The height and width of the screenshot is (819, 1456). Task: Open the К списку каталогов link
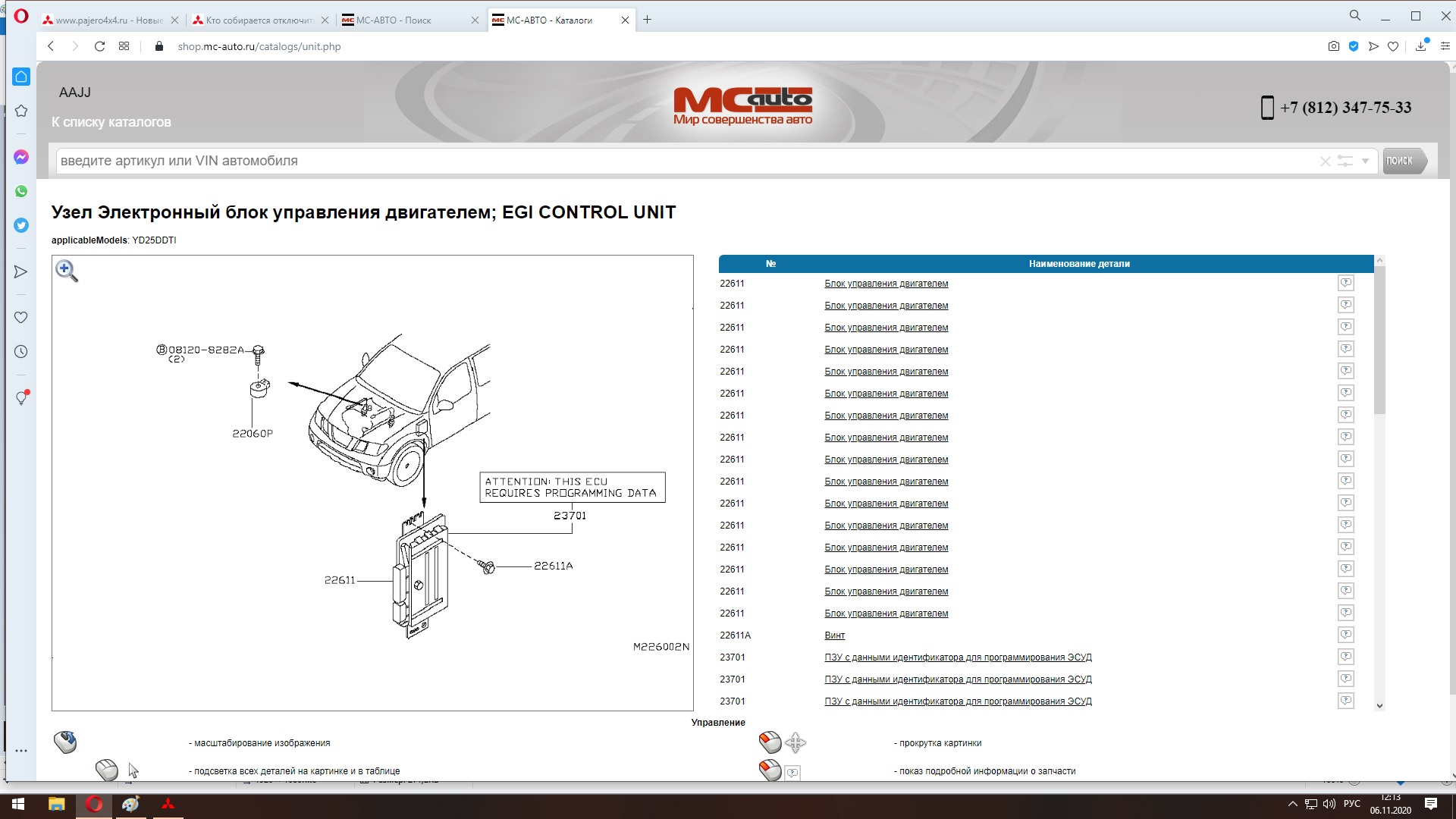111,122
